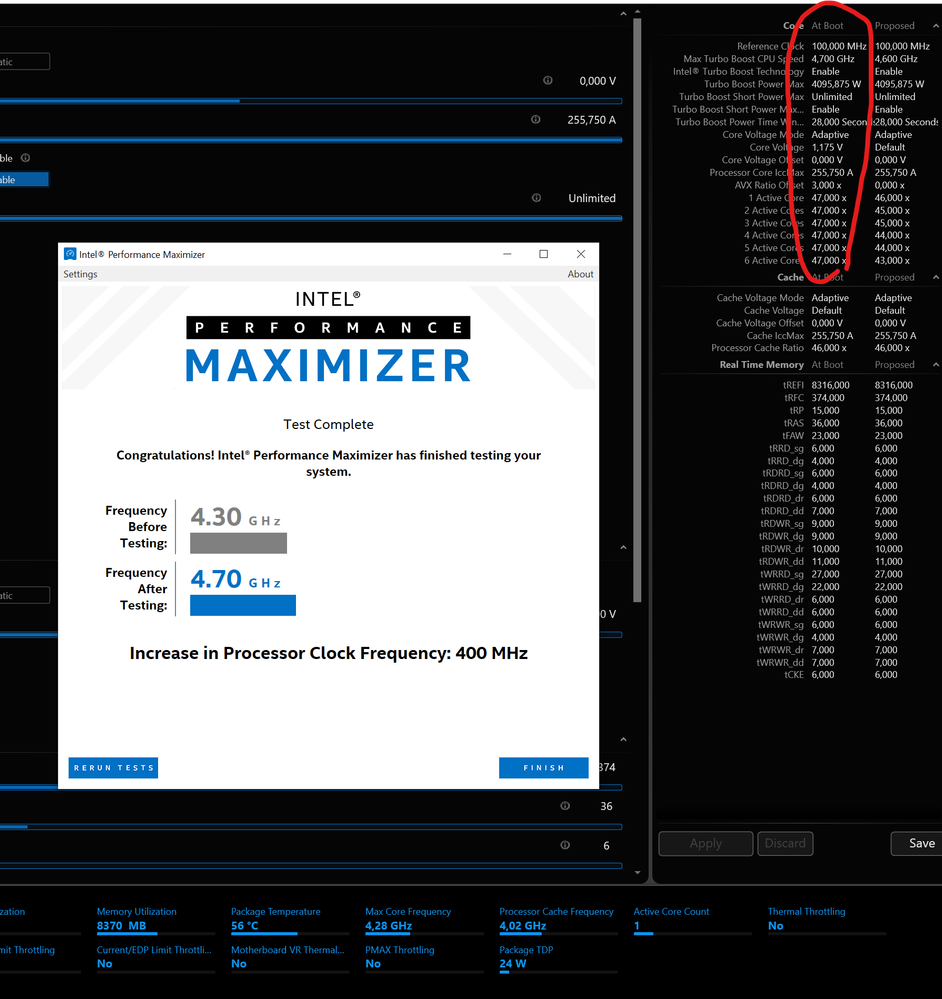Viewport: 942px width, 999px height.
Task: Click the 4.30 GHz frequency before testing bar
Action: click(x=238, y=543)
